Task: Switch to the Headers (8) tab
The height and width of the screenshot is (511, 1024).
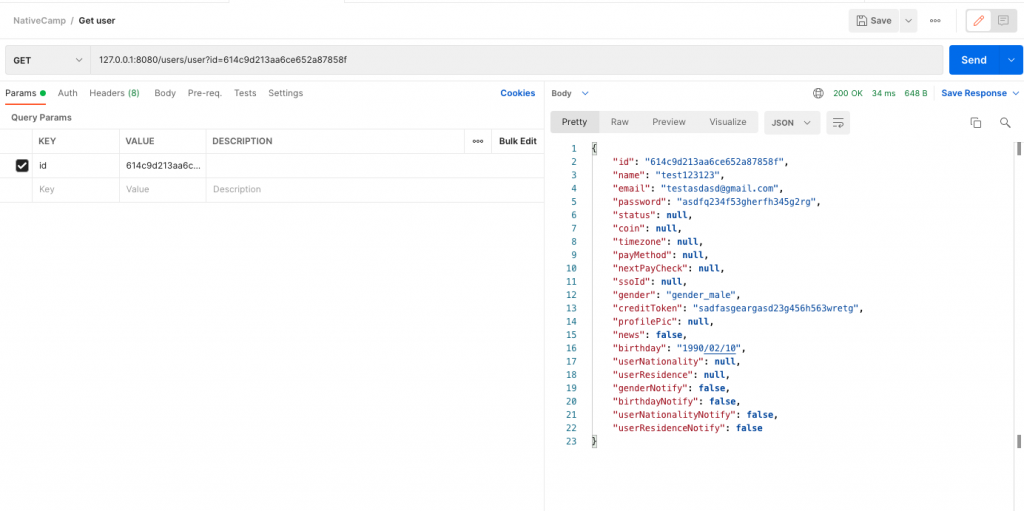Action: (x=114, y=93)
